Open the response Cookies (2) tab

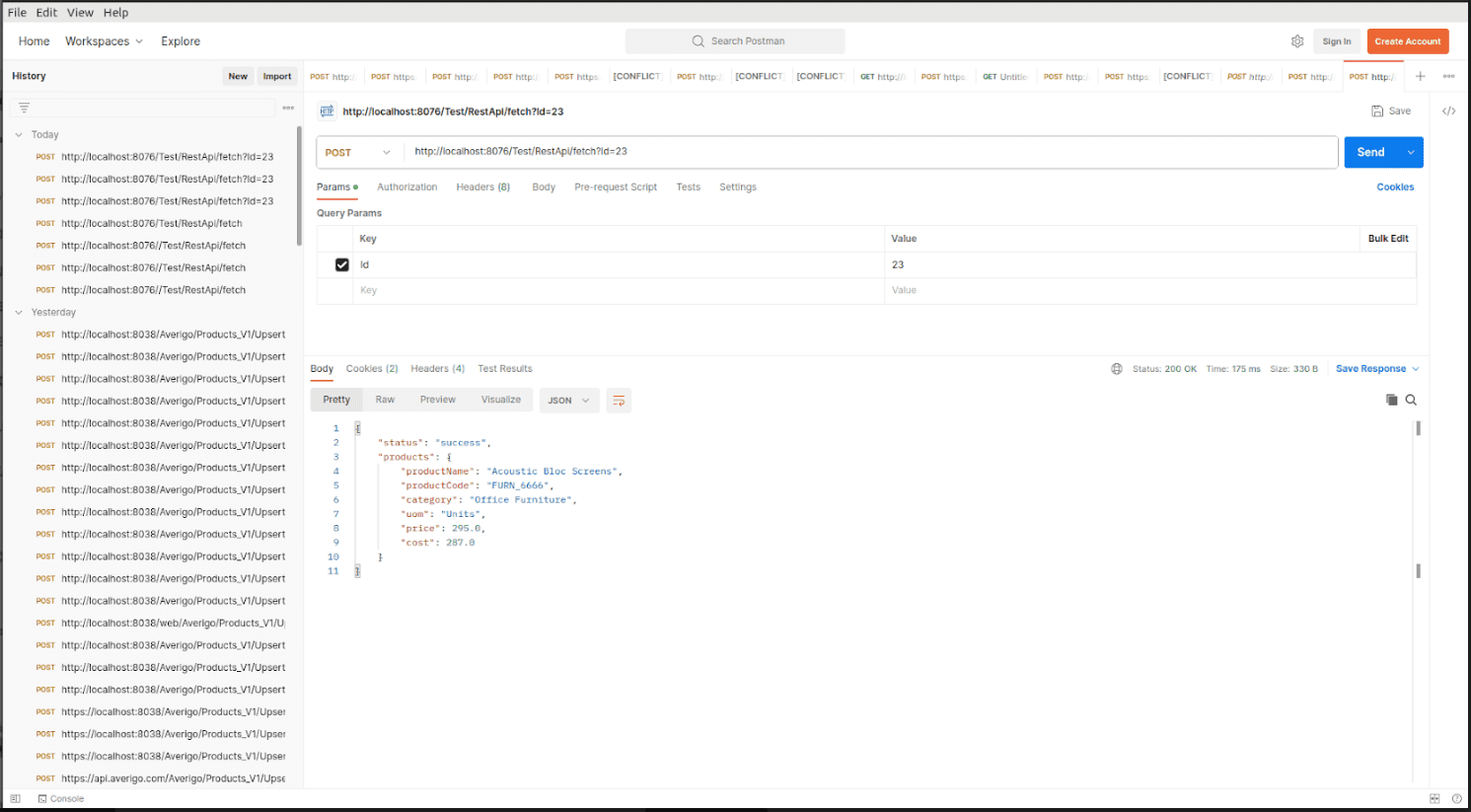pyautogui.click(x=372, y=368)
